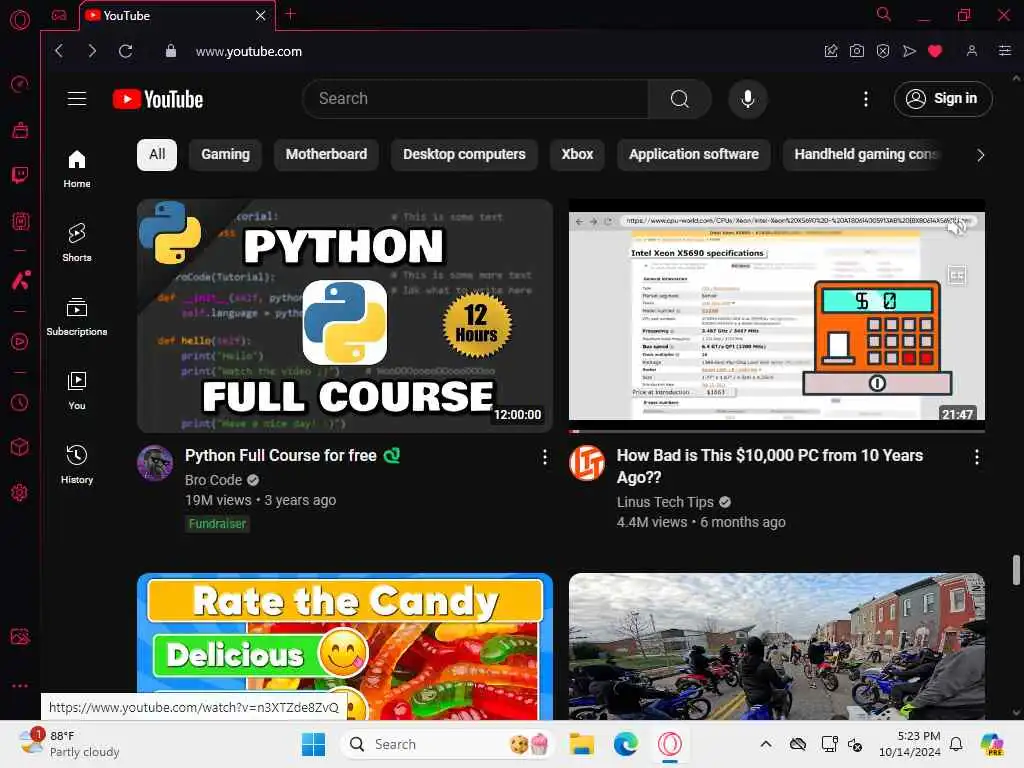Toggle captions on the $10,000 PC preview
Screen dimensions: 1024x768
tap(957, 275)
